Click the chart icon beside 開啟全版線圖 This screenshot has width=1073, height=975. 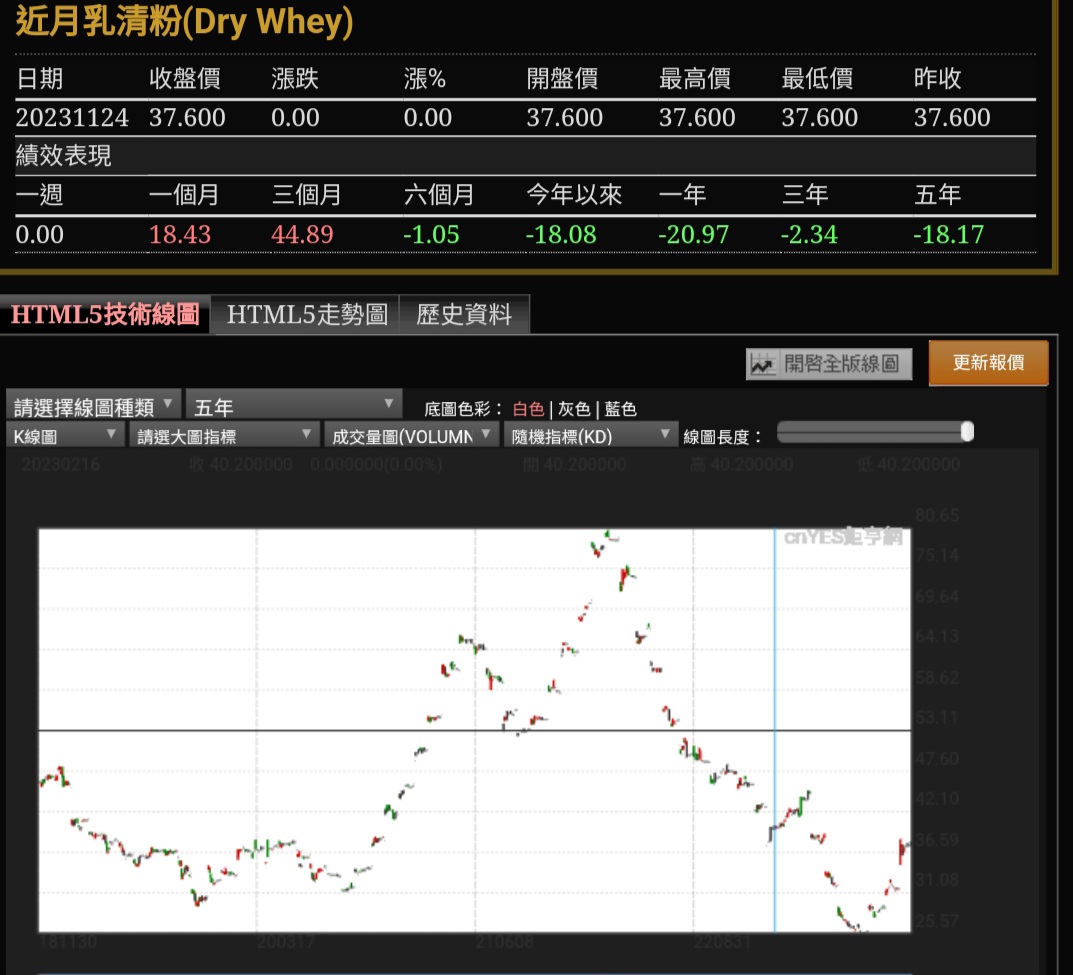tap(763, 364)
